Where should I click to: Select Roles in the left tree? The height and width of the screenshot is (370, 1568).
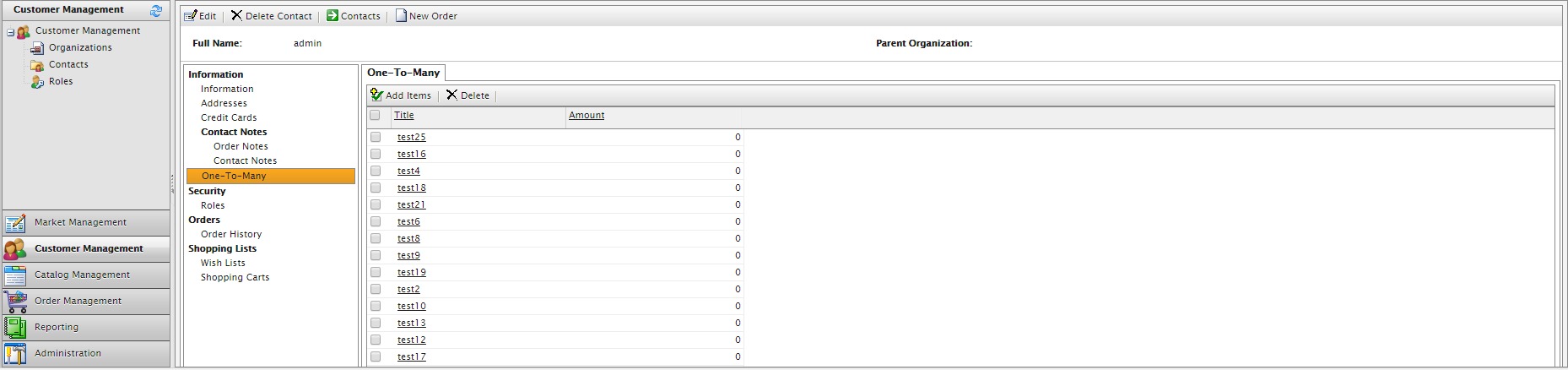click(60, 82)
